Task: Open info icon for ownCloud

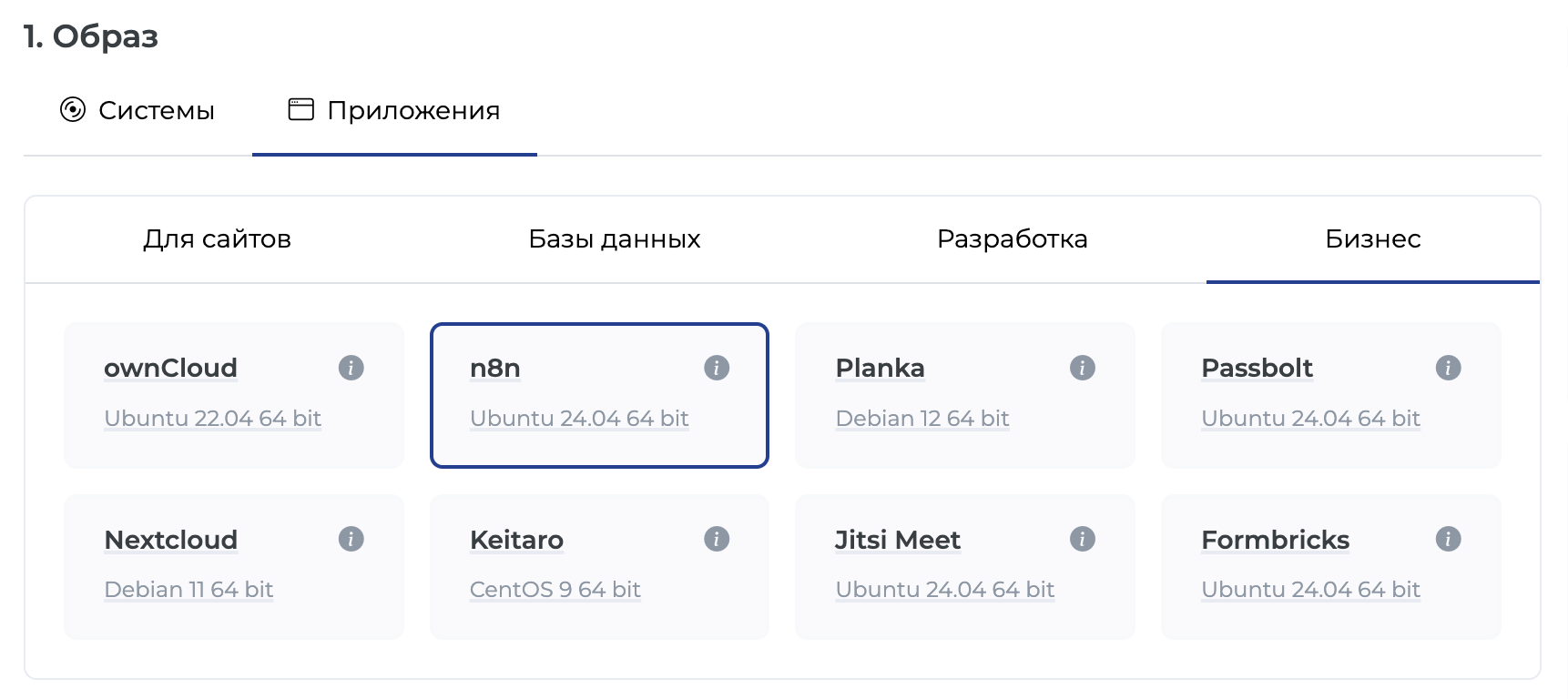Action: tap(351, 368)
